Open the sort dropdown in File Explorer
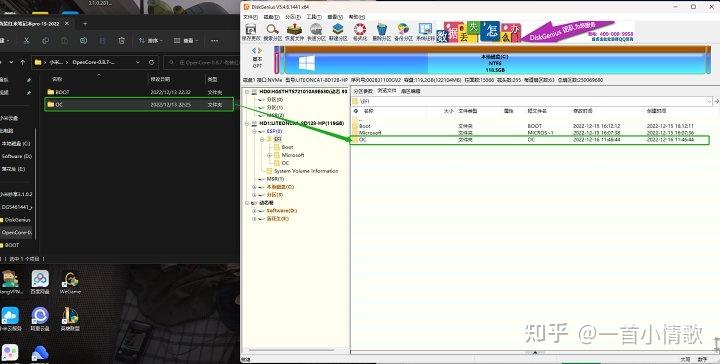The image size is (720, 364). (151, 41)
